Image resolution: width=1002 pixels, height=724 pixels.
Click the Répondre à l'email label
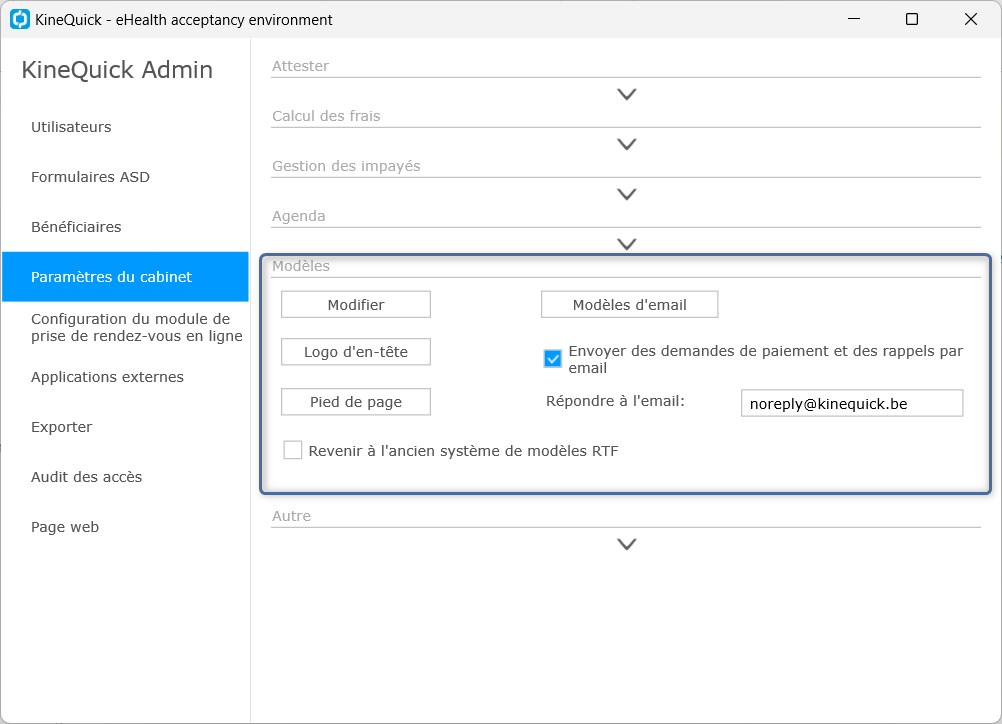(615, 401)
